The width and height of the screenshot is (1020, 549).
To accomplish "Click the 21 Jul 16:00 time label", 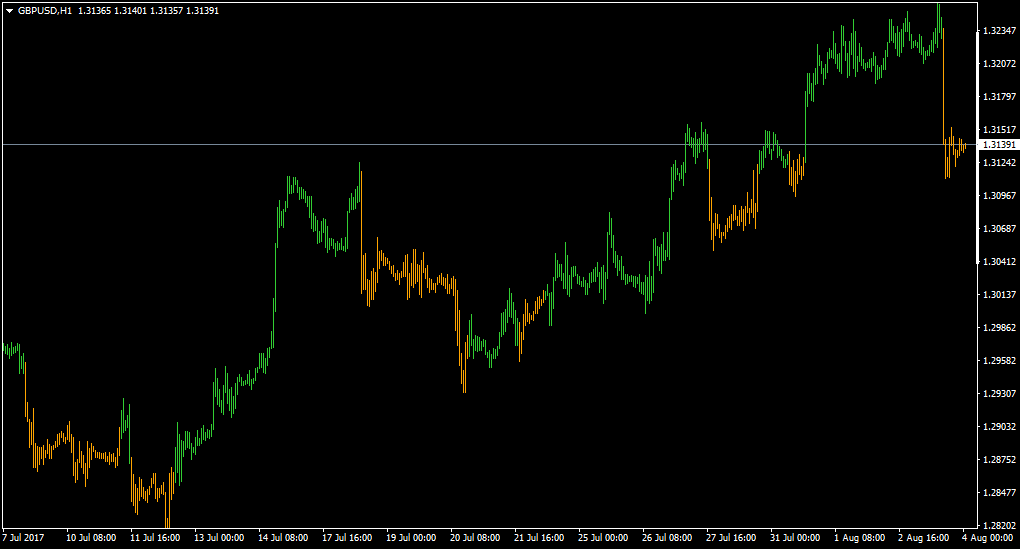I will [x=539, y=537].
